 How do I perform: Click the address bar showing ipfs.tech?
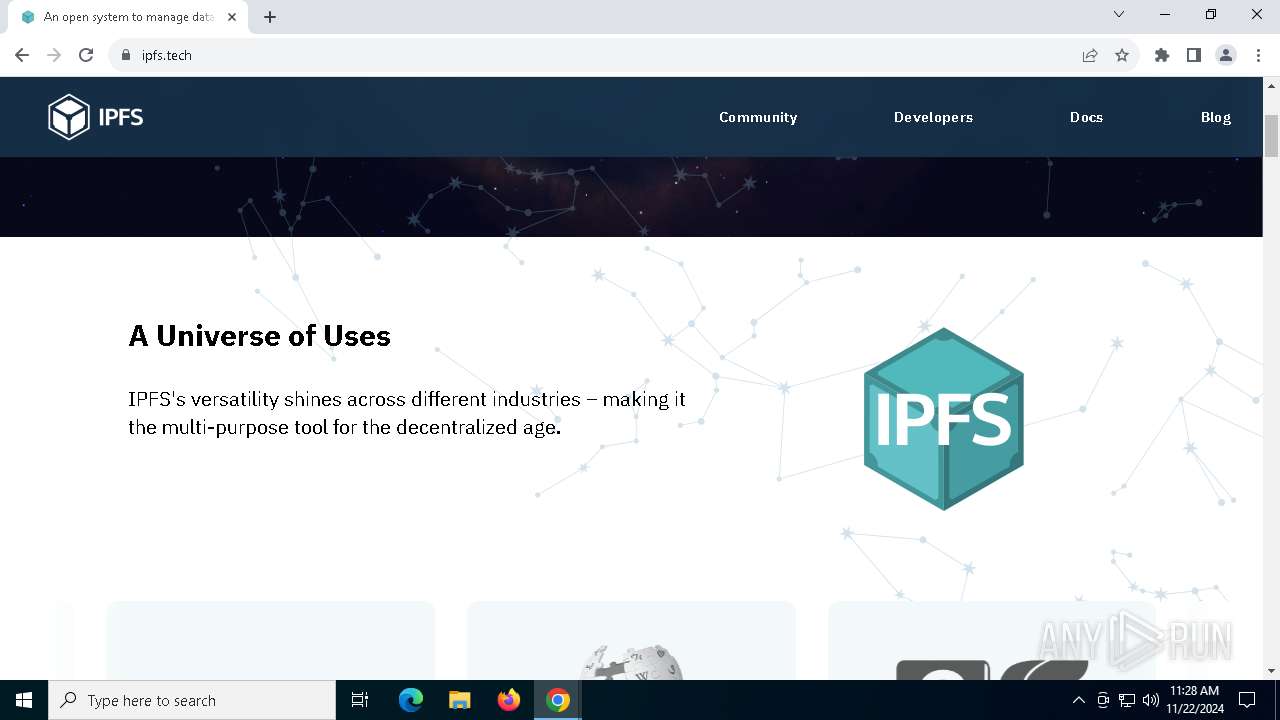point(600,55)
